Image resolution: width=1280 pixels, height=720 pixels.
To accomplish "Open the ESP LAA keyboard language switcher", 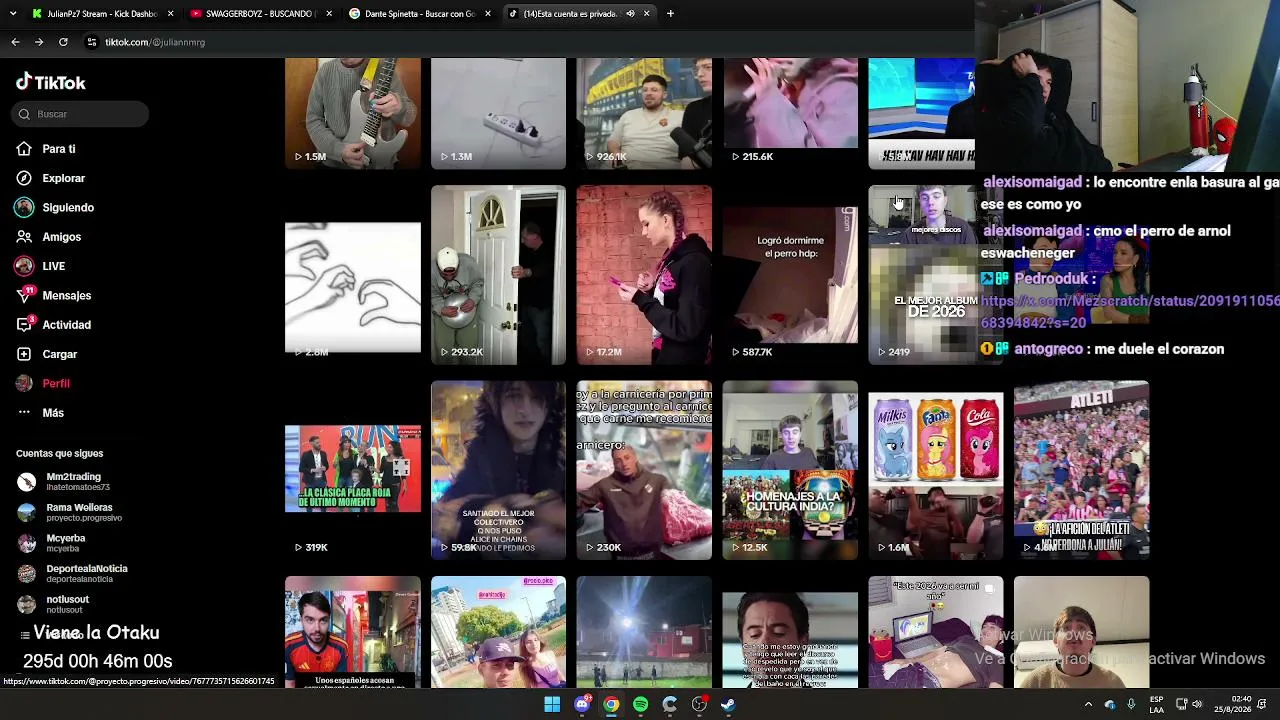I will pyautogui.click(x=1156, y=704).
